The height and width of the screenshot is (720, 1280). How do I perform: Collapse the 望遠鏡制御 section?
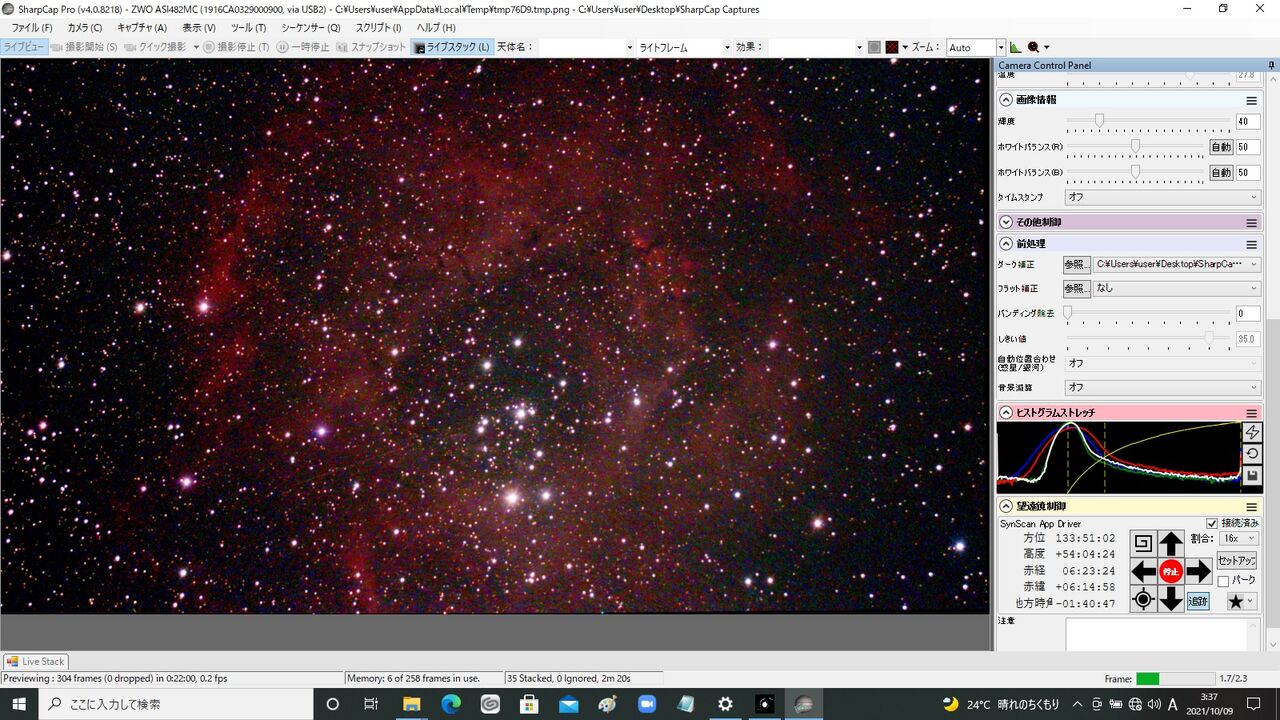pyautogui.click(x=1006, y=507)
